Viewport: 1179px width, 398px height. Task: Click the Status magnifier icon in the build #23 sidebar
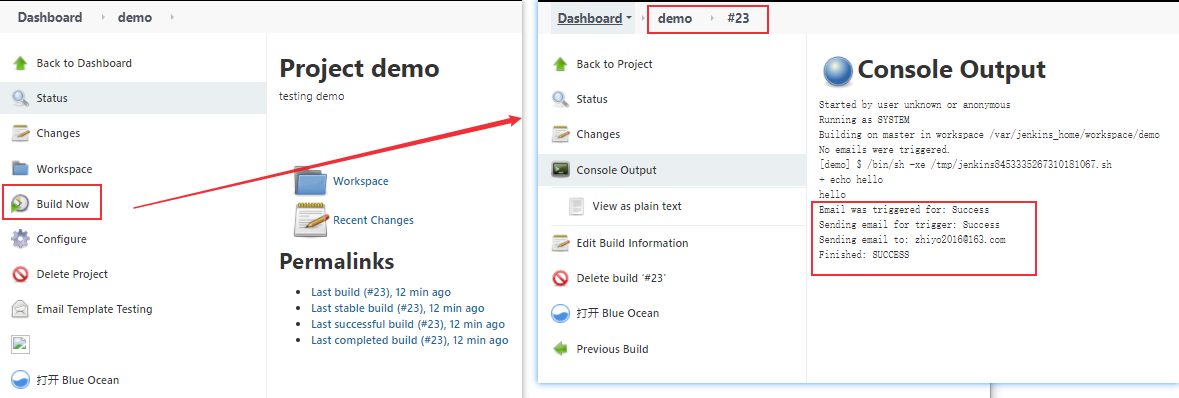click(560, 99)
